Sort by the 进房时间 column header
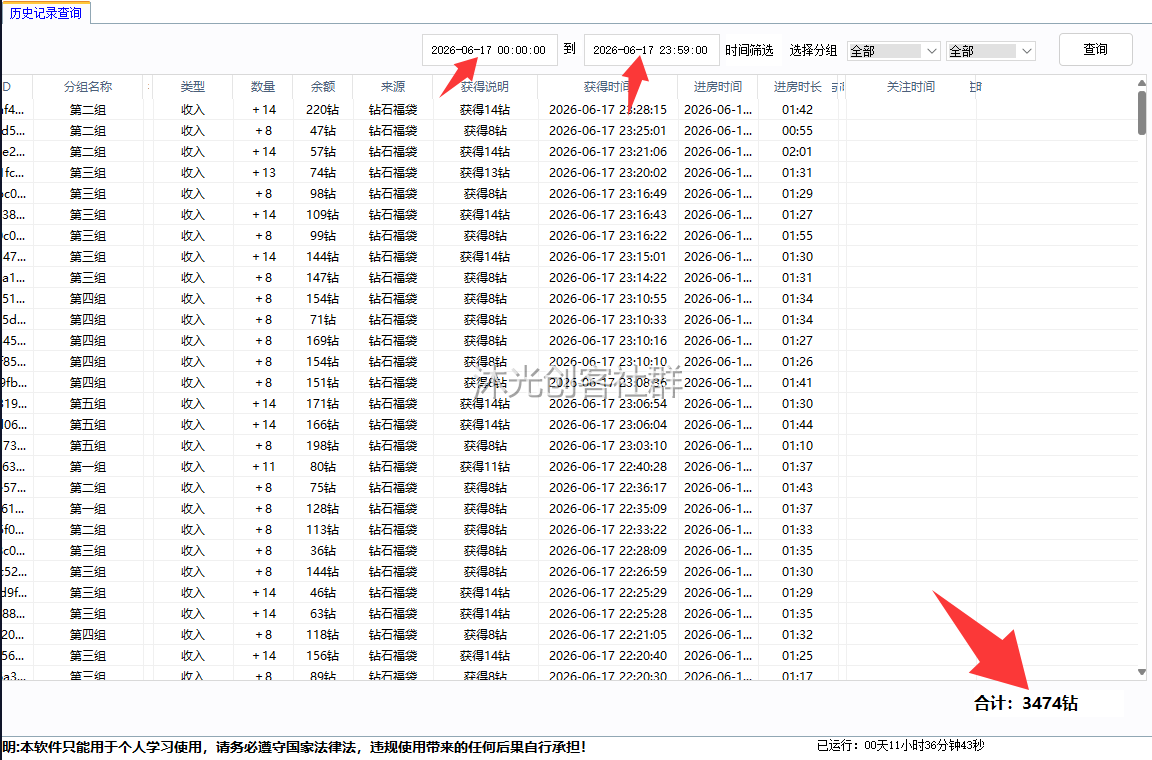The image size is (1152, 760). pos(718,87)
